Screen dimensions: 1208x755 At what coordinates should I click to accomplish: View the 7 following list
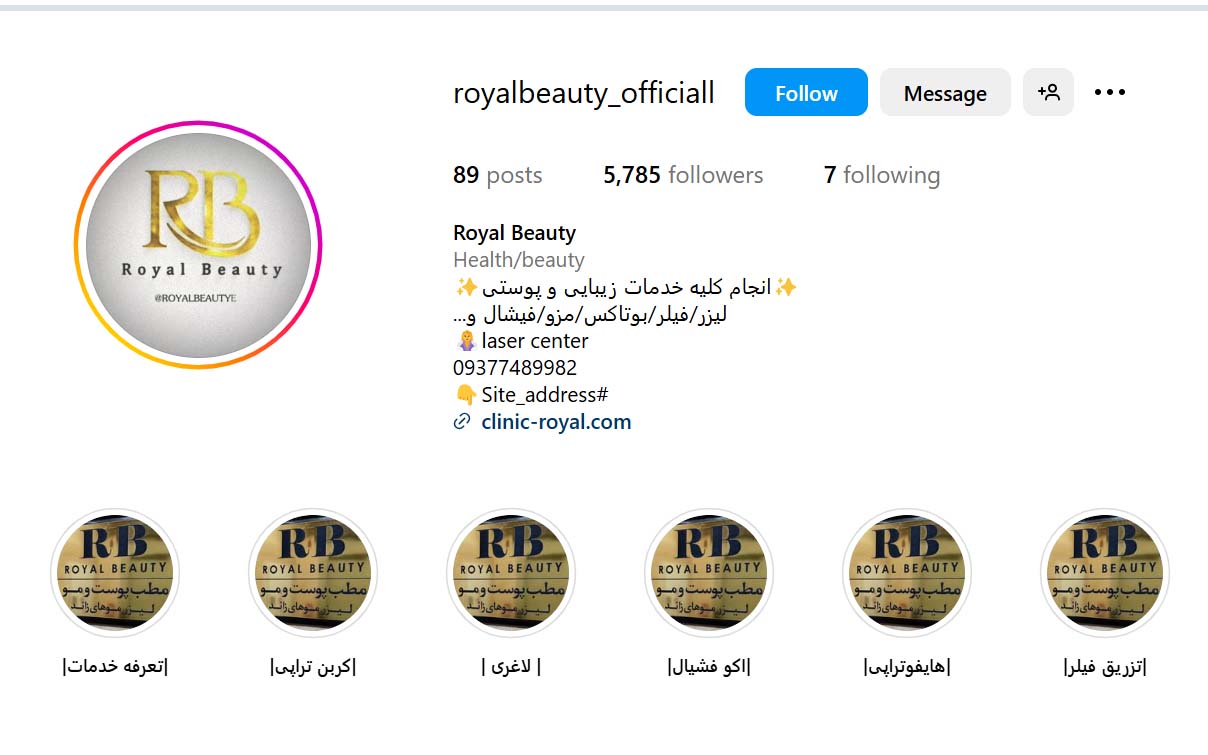click(x=882, y=175)
